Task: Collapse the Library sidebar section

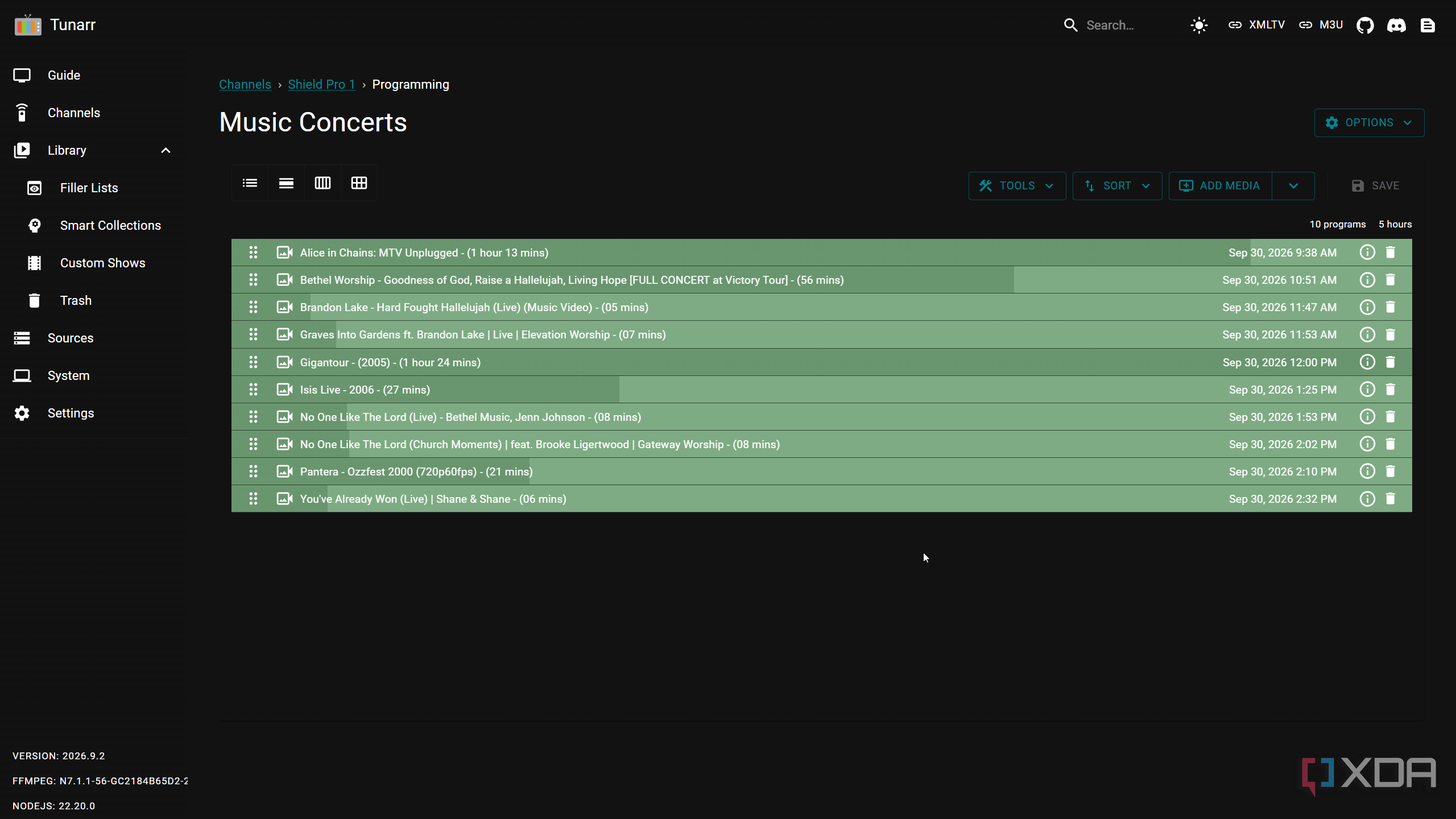Action: coord(166,150)
